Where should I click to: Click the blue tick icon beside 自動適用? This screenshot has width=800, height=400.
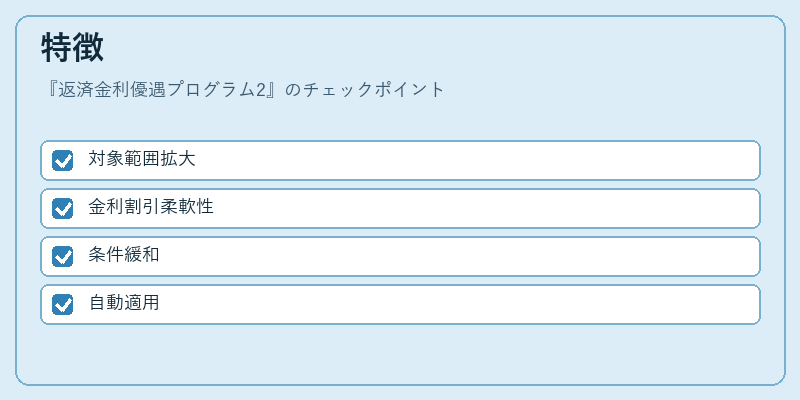coord(62,304)
